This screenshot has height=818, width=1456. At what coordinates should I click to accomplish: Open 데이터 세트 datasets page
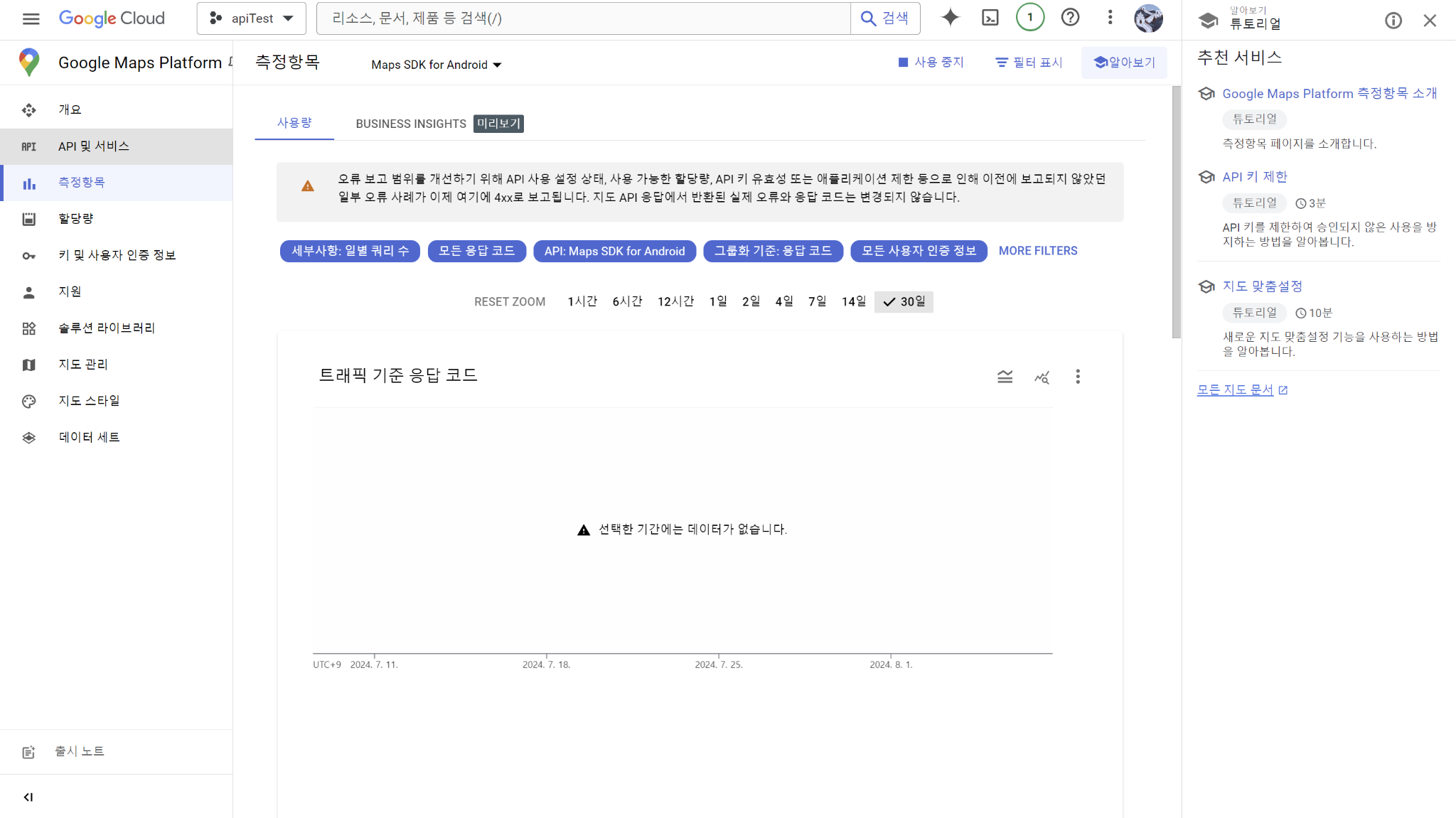[x=116, y=437]
